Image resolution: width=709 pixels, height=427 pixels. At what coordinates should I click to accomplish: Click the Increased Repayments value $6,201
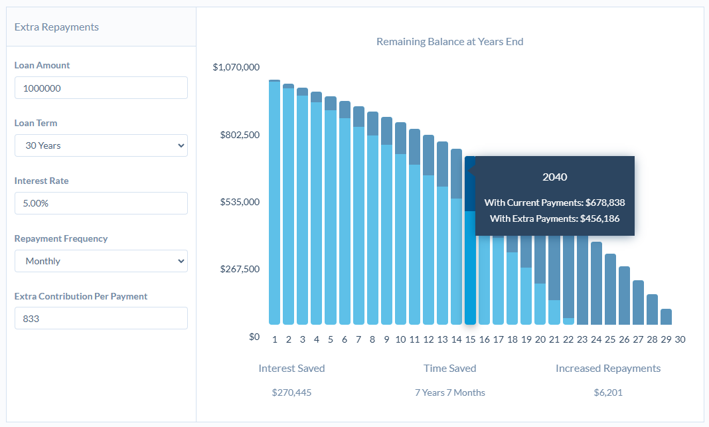607,392
